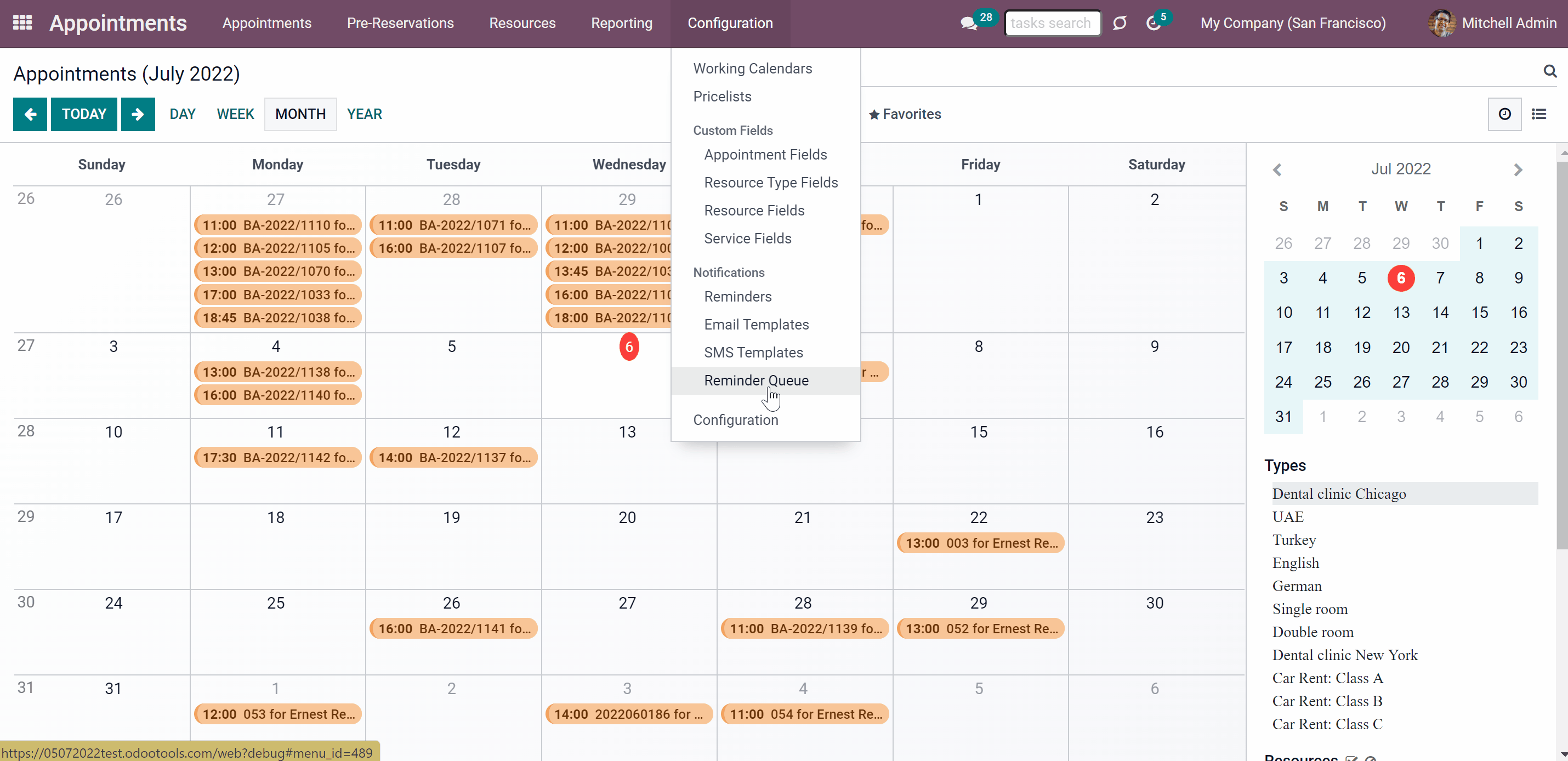Open 13:00 003 for Ernest Re appointment
Image resolution: width=1568 pixels, height=761 pixels.
pyautogui.click(x=981, y=543)
